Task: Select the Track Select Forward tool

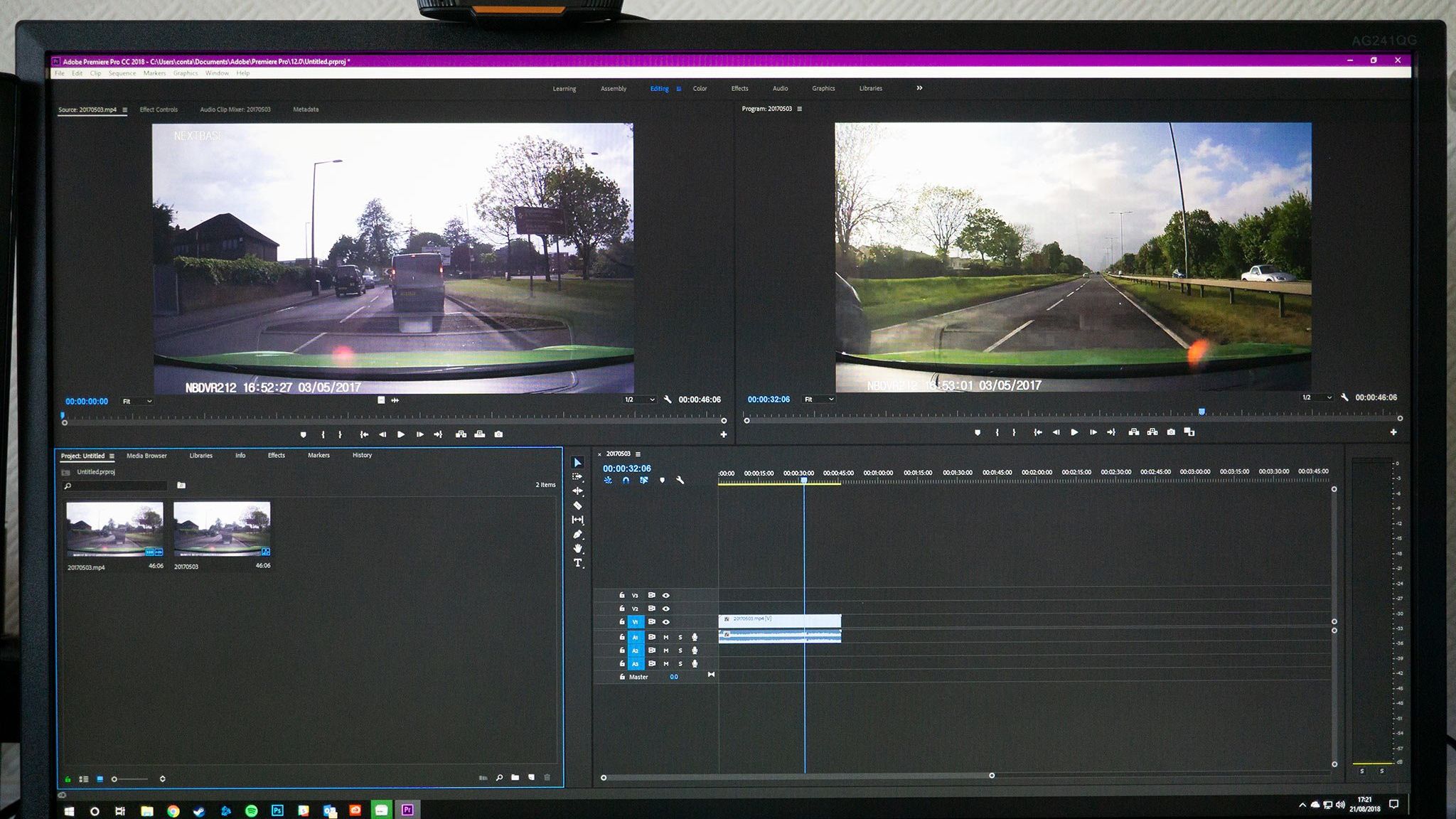Action: coord(577,477)
